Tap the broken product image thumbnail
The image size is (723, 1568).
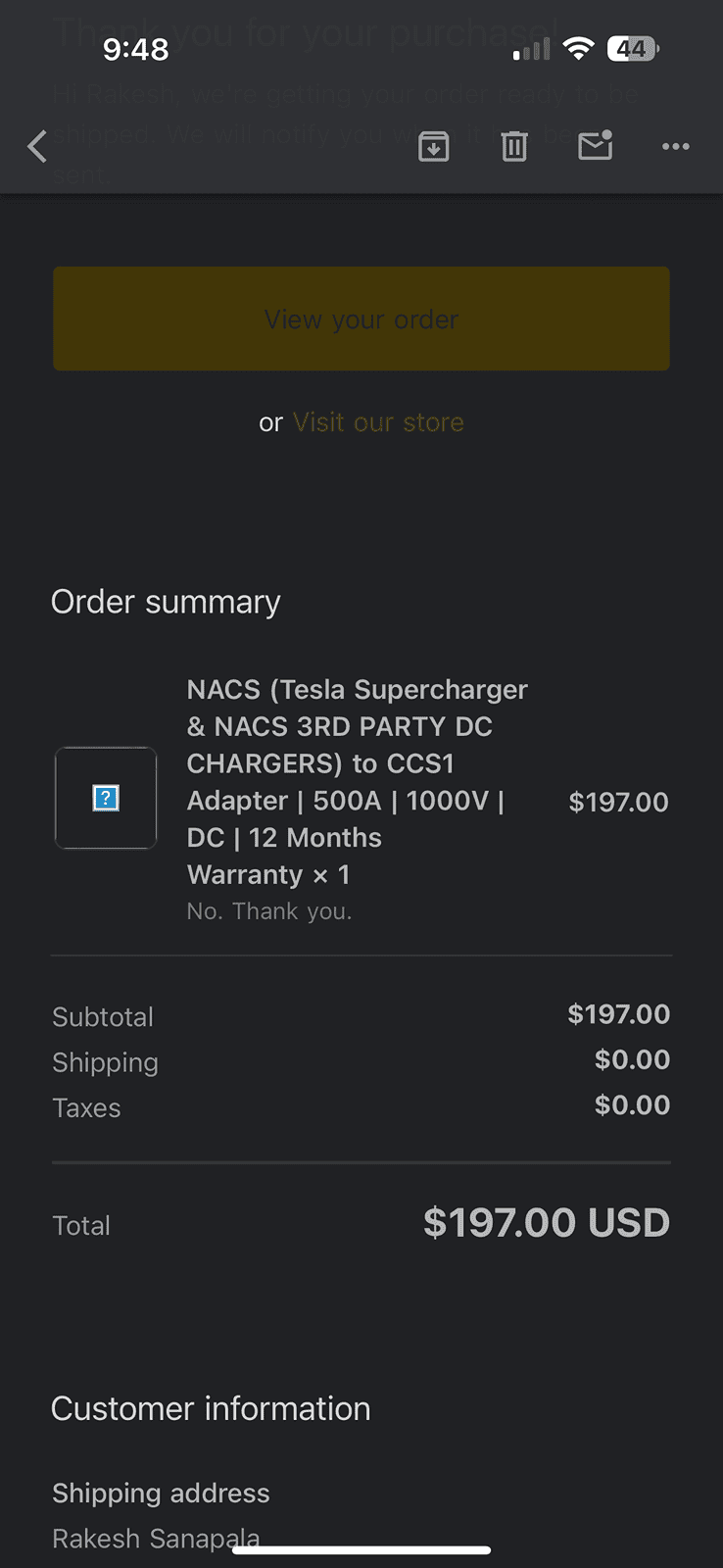point(106,798)
